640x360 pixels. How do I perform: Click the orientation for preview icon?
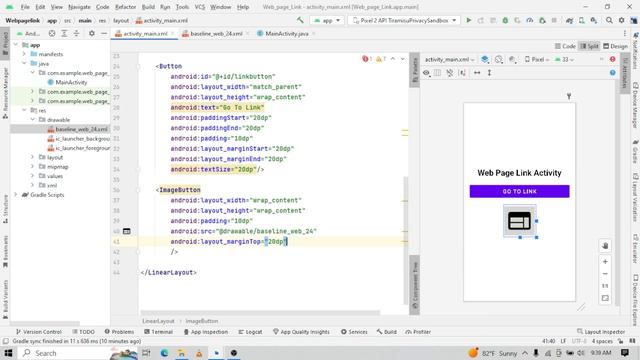498,59
